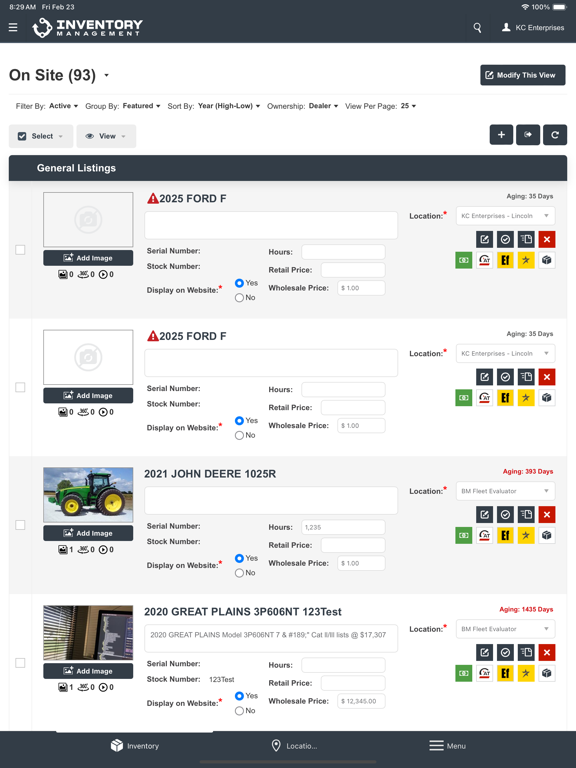Open the On Site (93) view dropdown

[59, 75]
